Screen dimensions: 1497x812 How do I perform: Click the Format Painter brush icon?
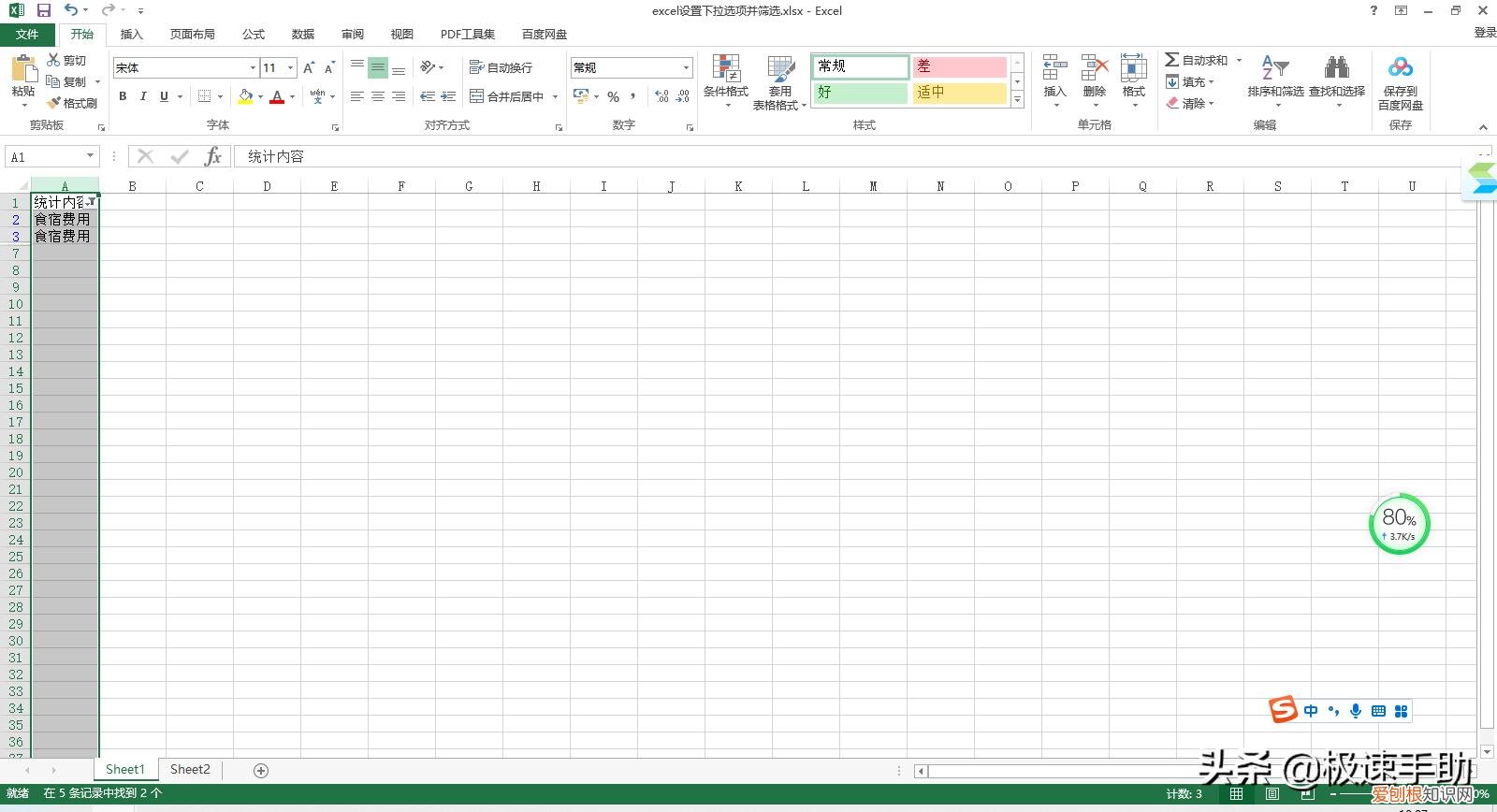point(55,103)
